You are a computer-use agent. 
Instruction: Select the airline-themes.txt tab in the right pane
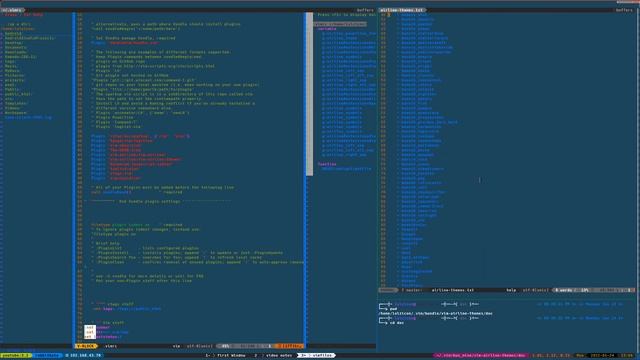(402, 10)
